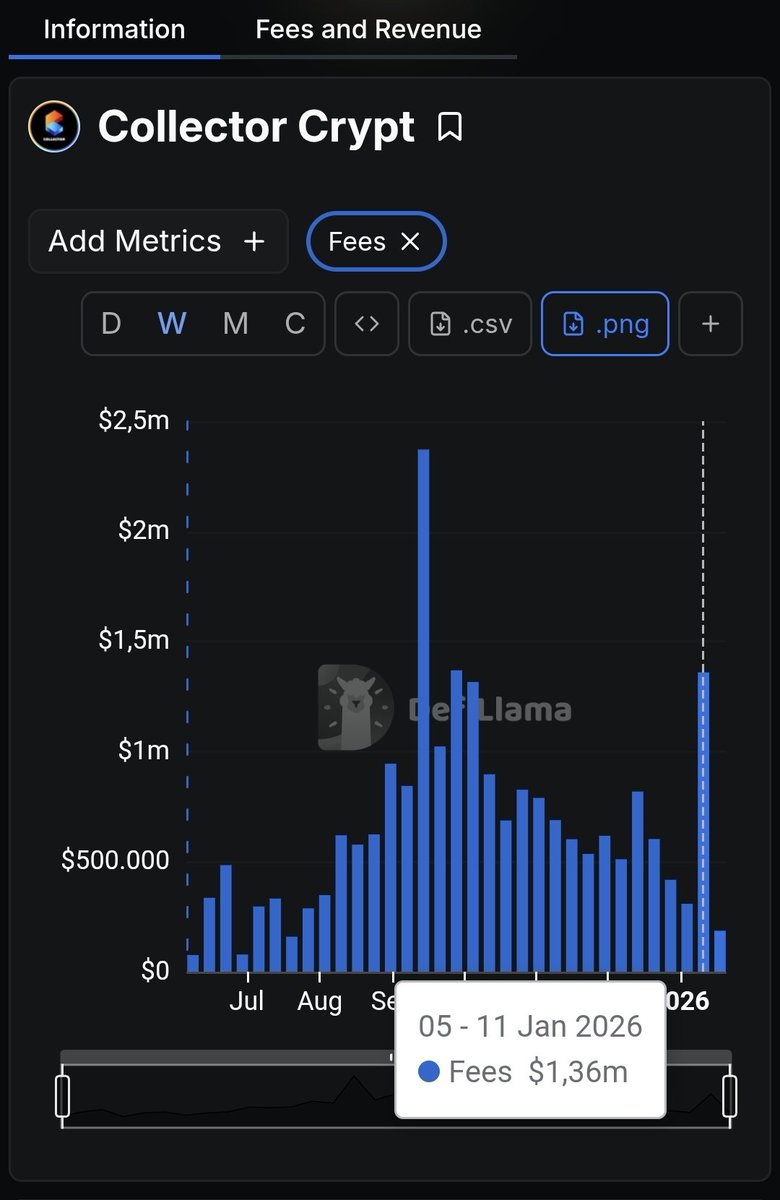Click the Collector Crypt logo icon

tap(54, 127)
